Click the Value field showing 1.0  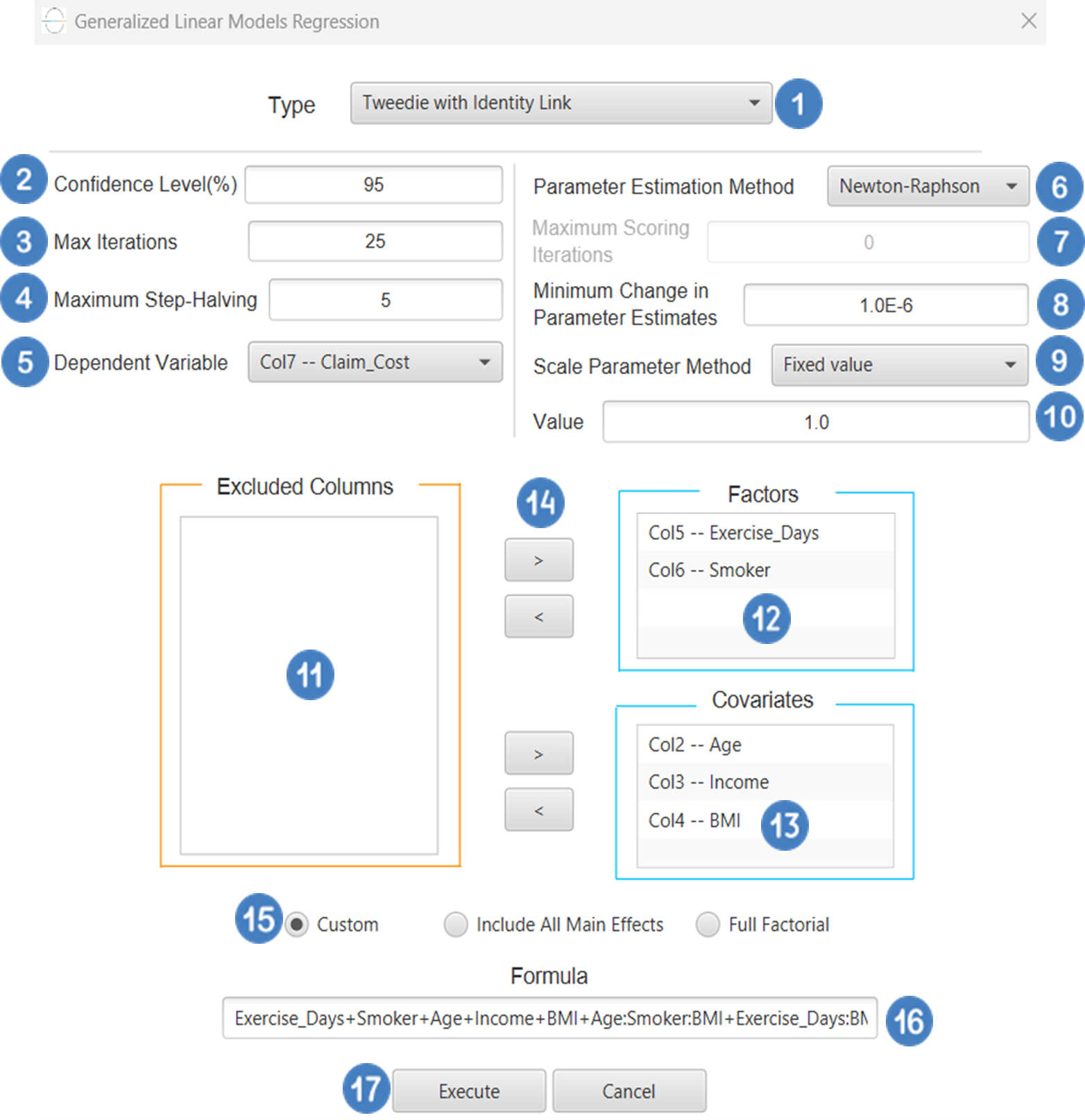click(x=816, y=422)
